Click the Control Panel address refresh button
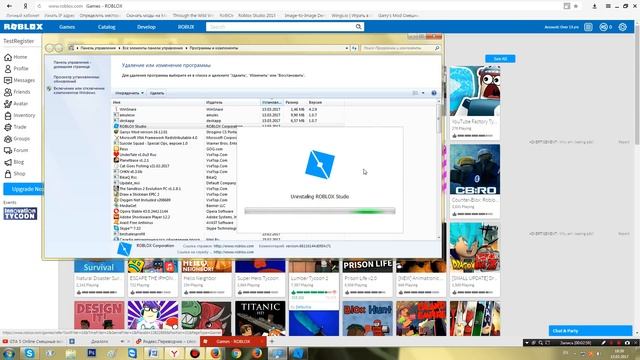The width and height of the screenshot is (640, 360). coord(354,48)
